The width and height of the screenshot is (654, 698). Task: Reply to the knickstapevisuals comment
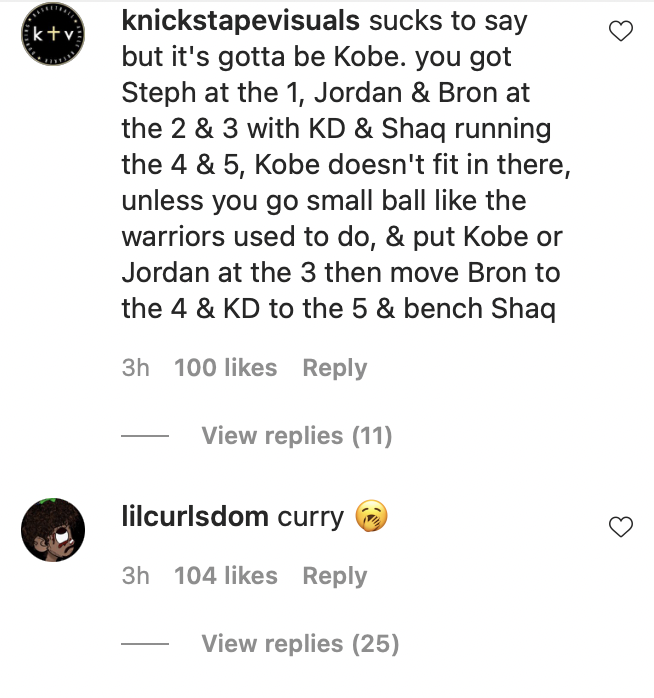click(335, 368)
